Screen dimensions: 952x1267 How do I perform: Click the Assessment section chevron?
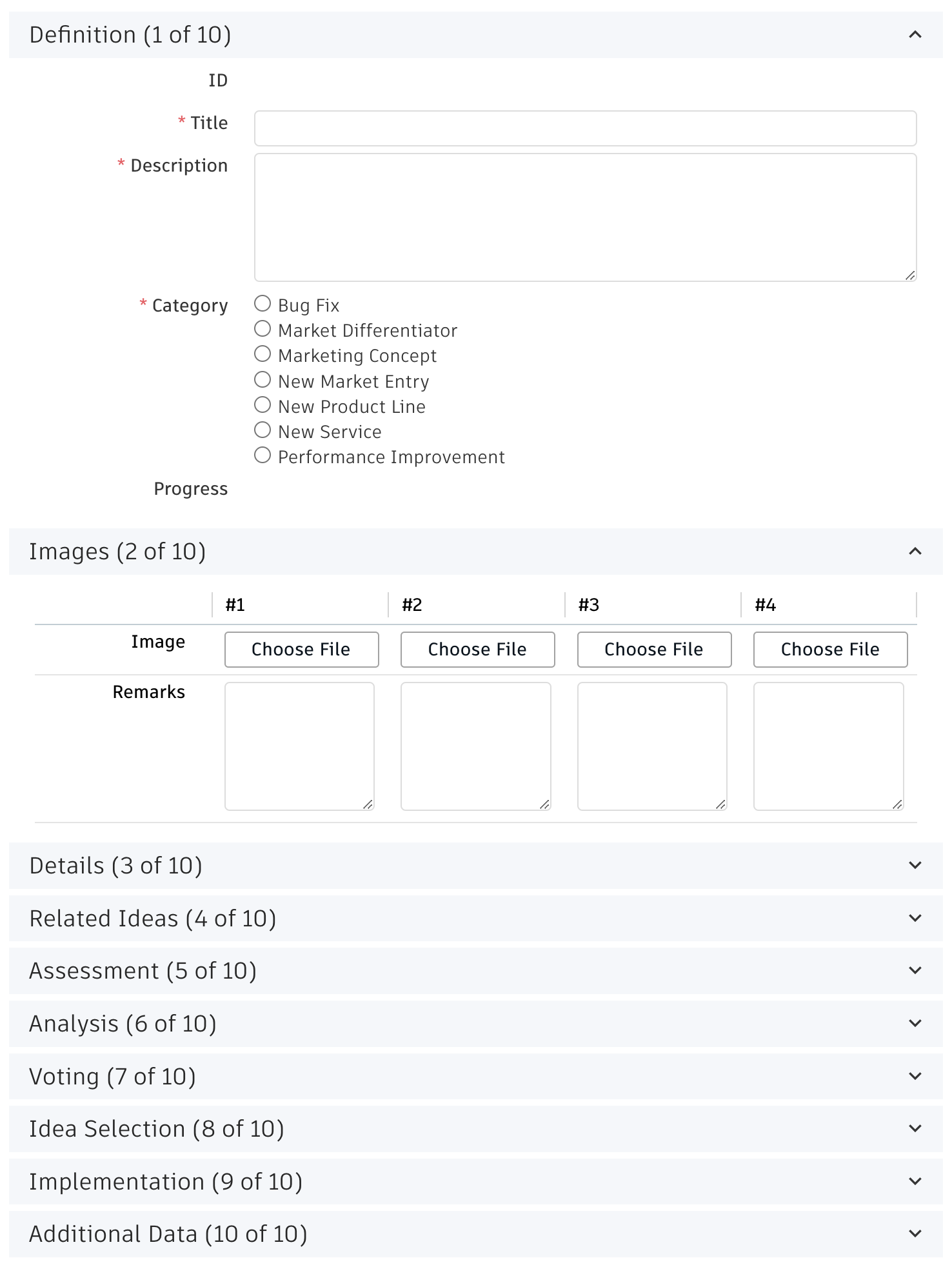pos(915,970)
